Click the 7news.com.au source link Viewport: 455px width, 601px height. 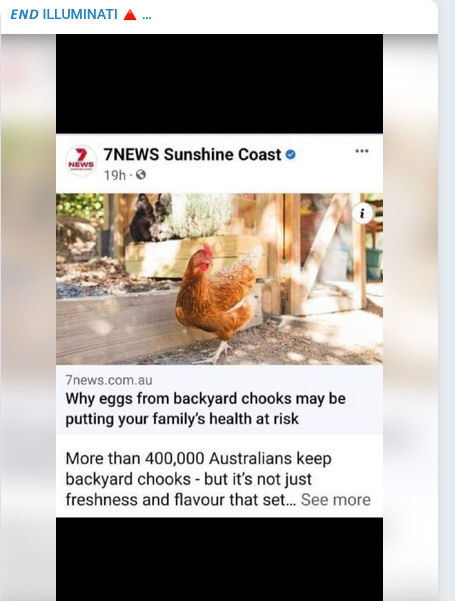(109, 380)
